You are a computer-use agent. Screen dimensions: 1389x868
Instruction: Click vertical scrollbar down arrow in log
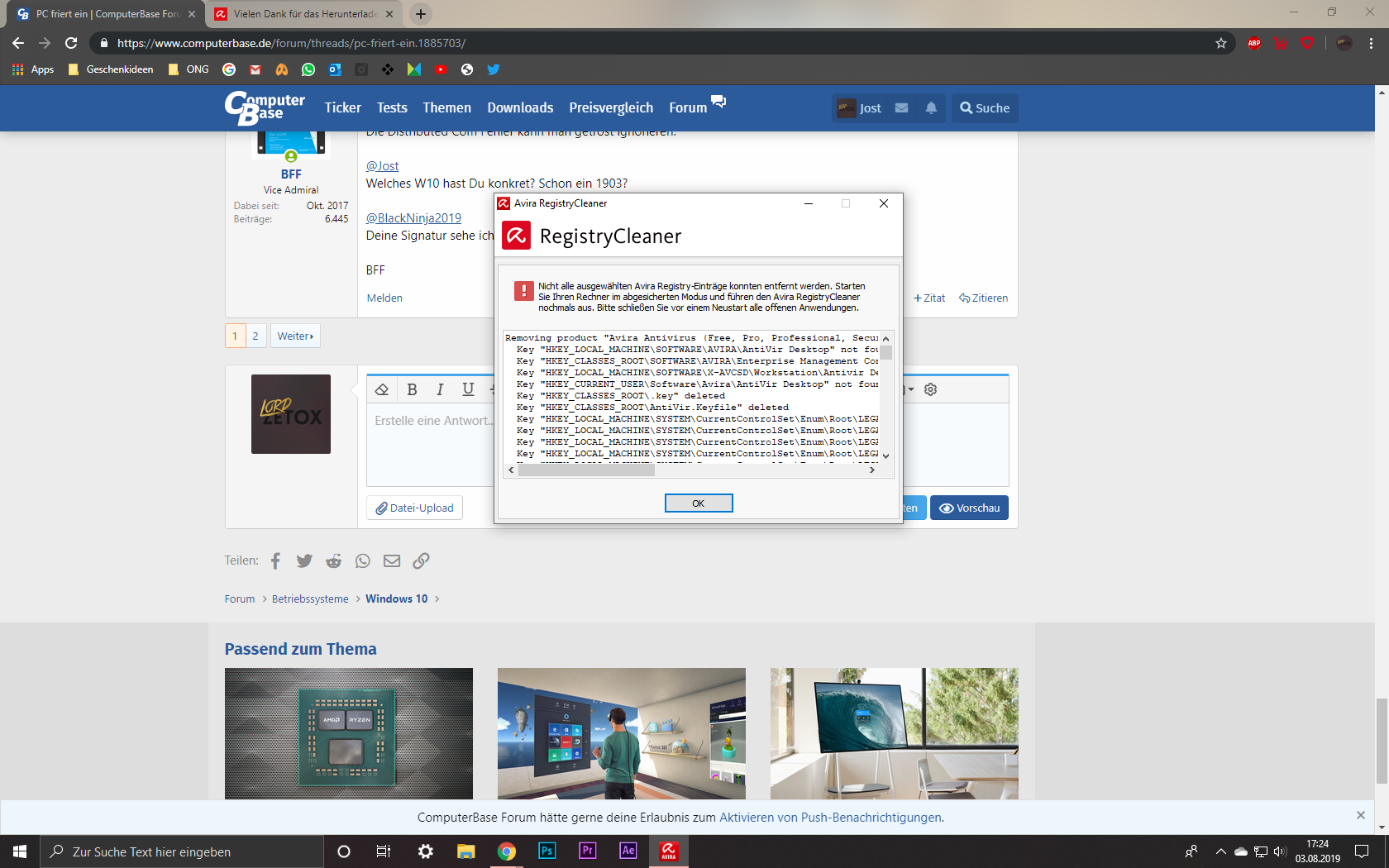885,455
